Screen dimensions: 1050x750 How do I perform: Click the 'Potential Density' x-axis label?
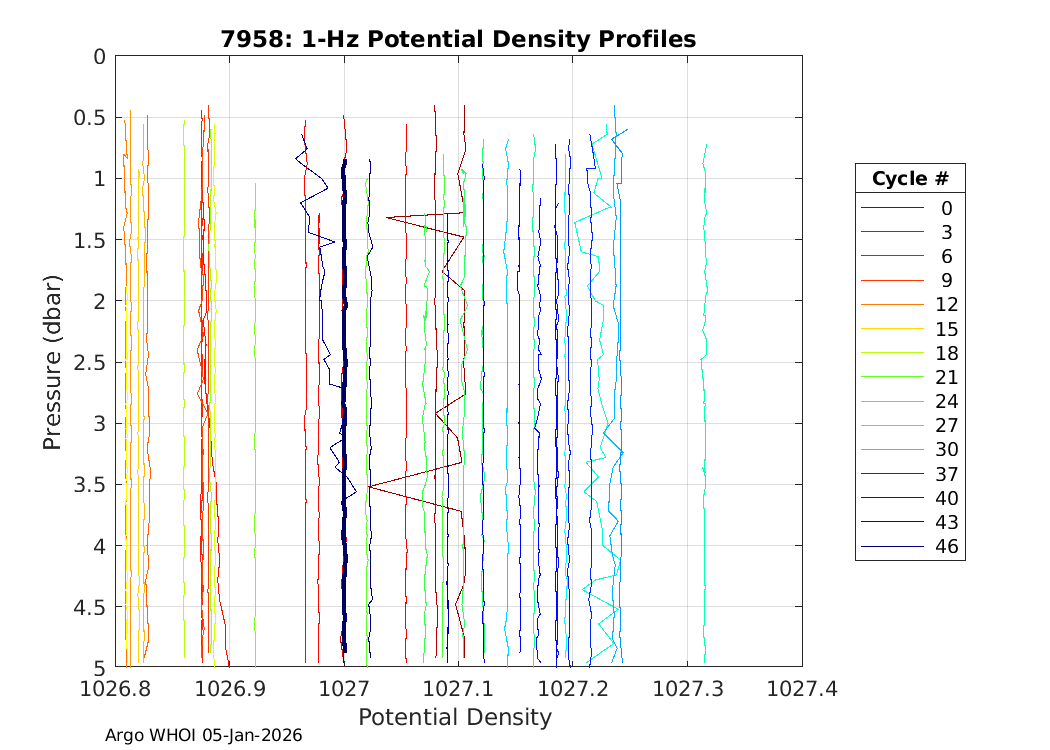454,717
